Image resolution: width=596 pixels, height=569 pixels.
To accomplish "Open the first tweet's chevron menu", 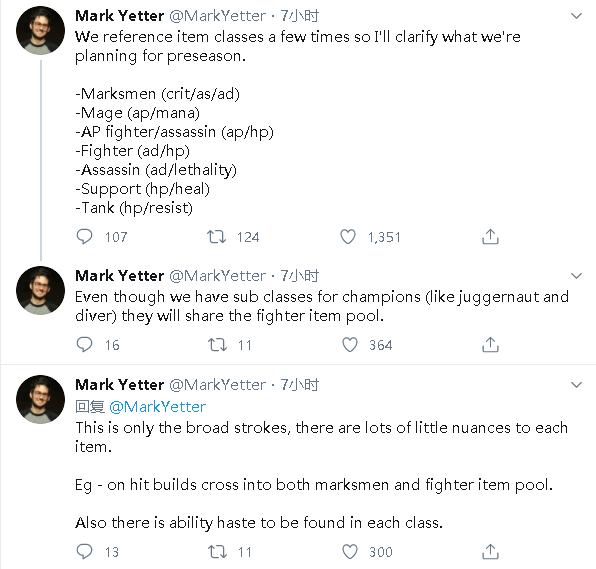I will click(x=577, y=16).
